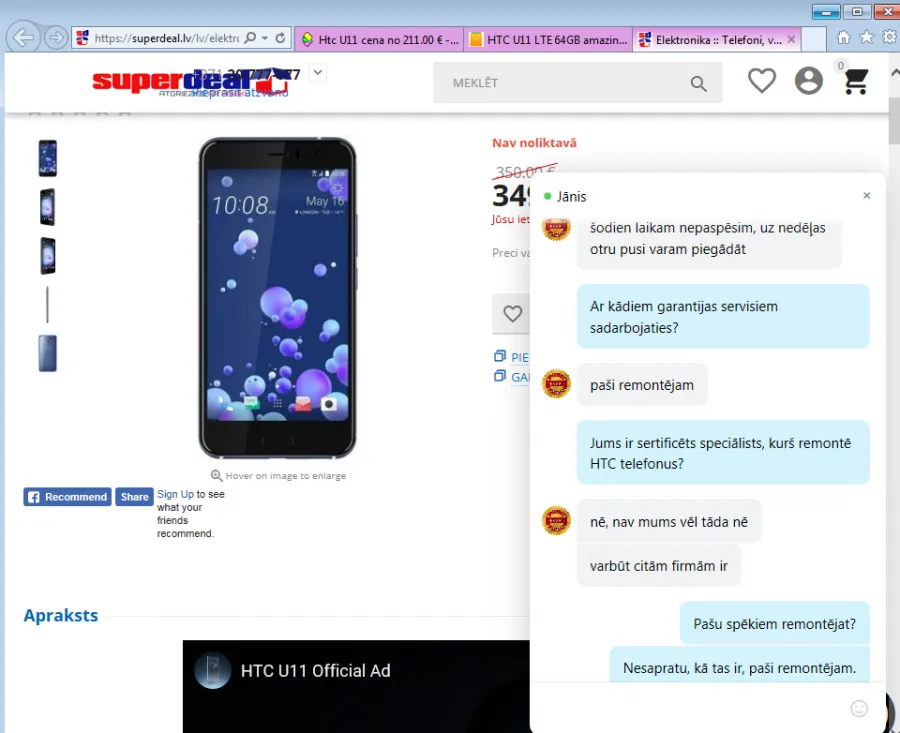Go back with the browser back arrow
This screenshot has width=900, height=733.
click(24, 38)
